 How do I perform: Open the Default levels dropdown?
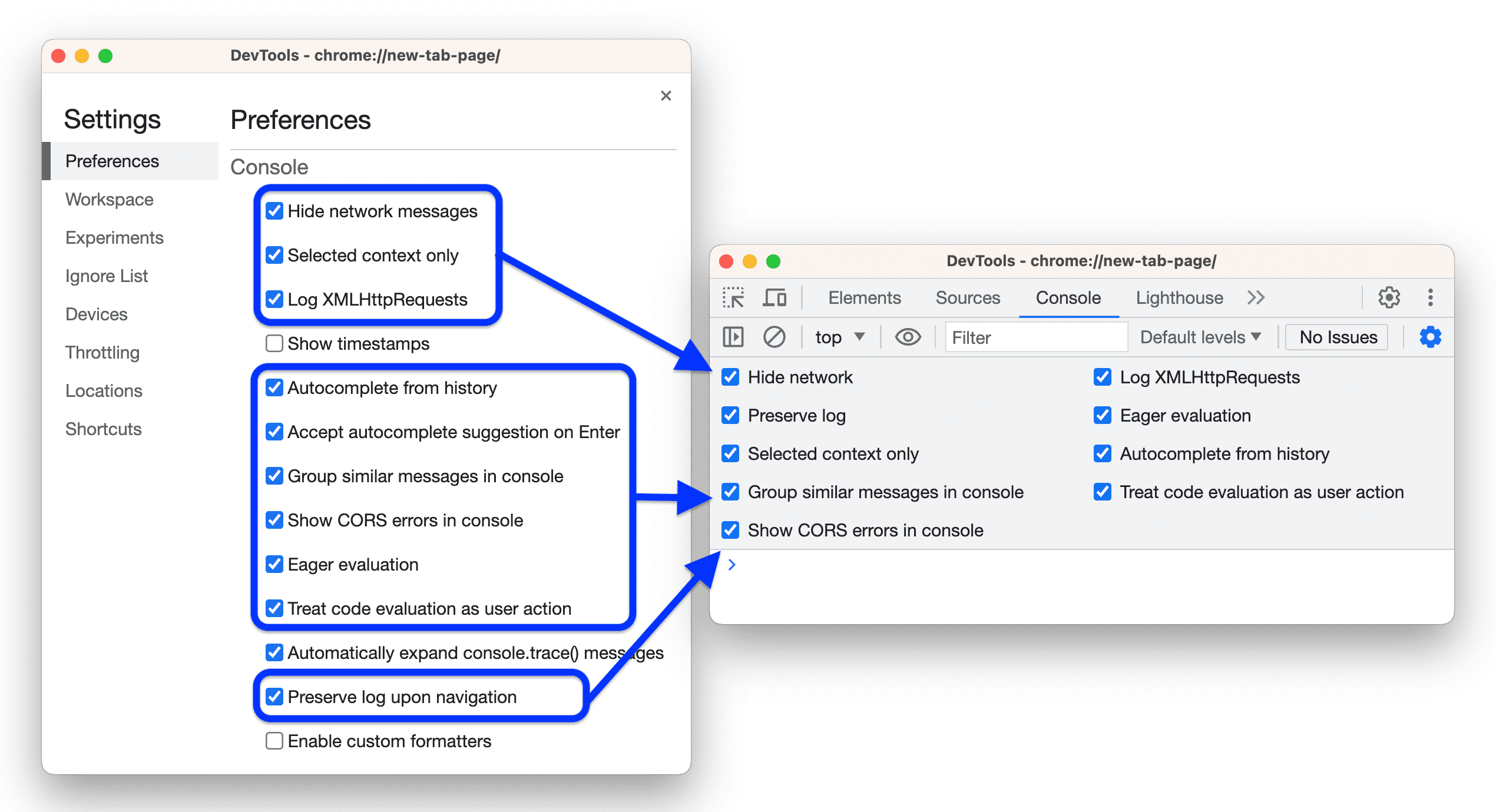(x=1200, y=337)
